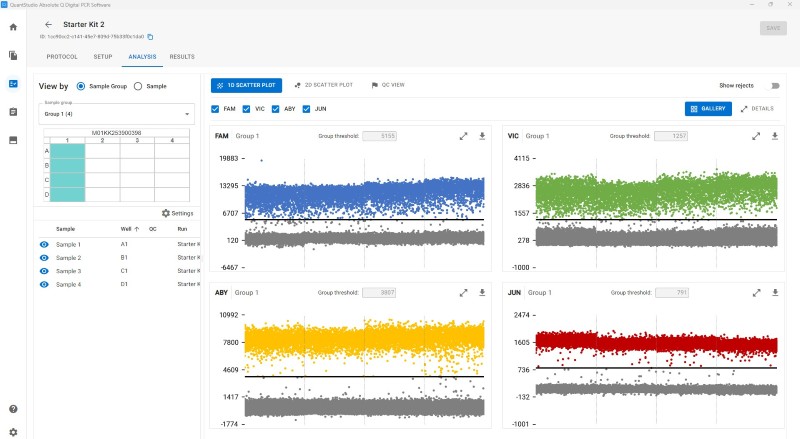Copy the run ID with clipboard icon
Screen dimensions: 800x439
click(150, 37)
